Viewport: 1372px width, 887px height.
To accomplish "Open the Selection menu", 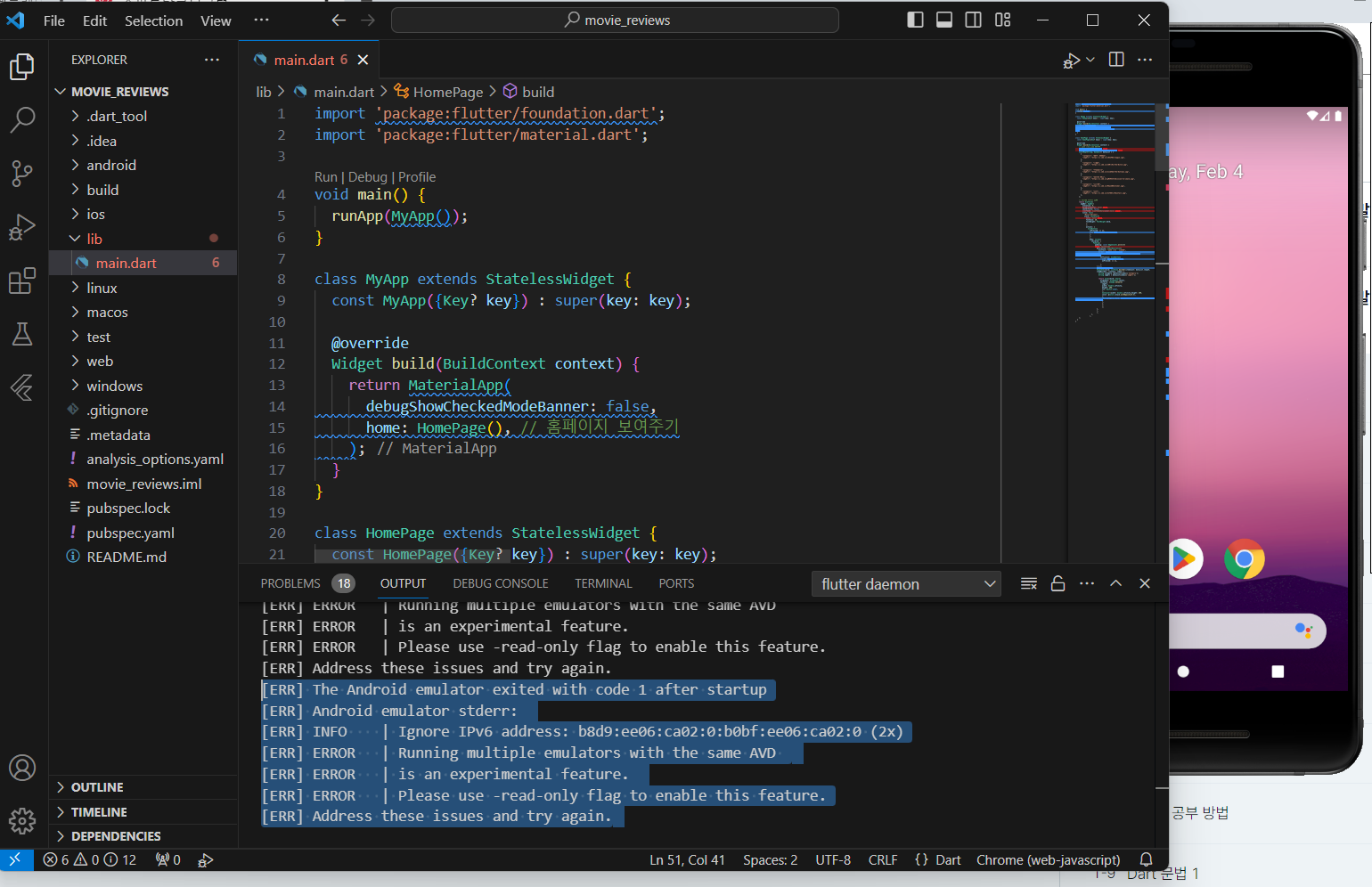I will pyautogui.click(x=153, y=20).
